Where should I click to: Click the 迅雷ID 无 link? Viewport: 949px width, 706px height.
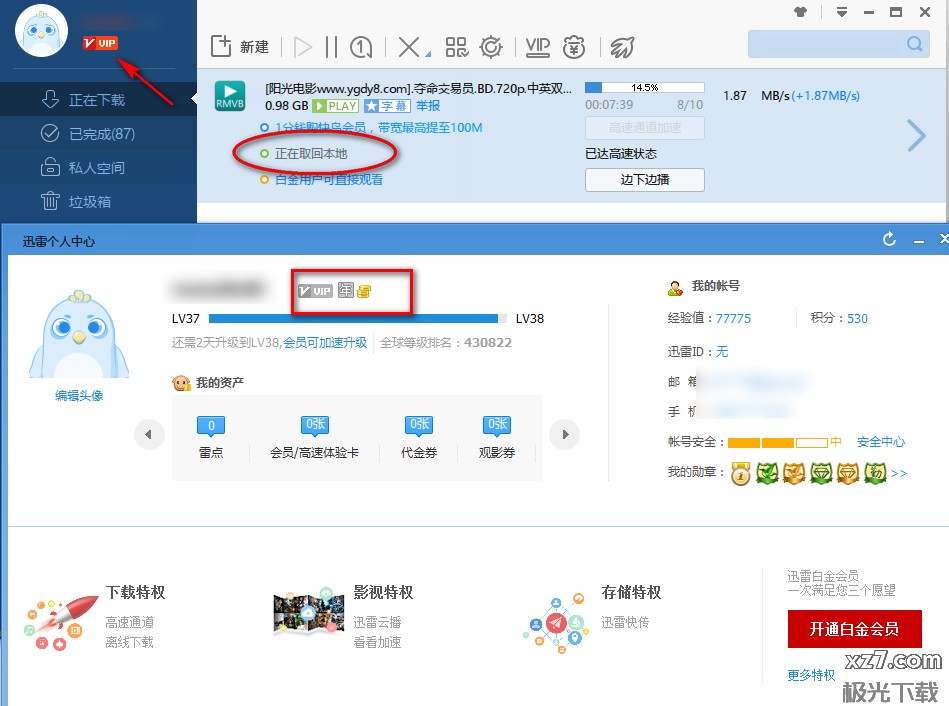click(722, 352)
